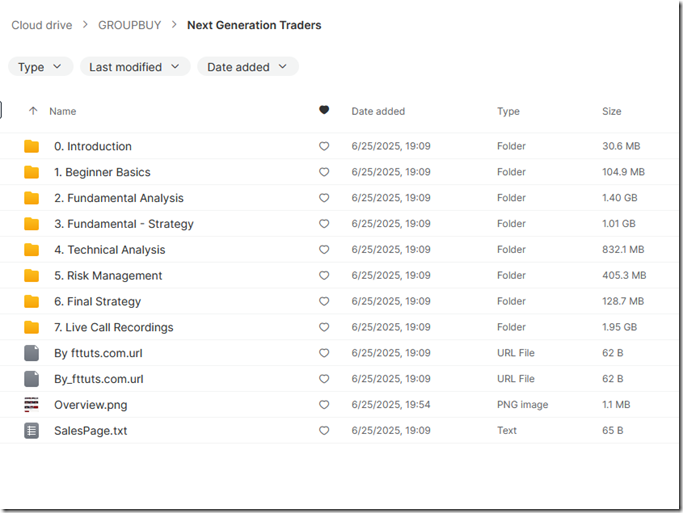Click the Overview.png thumbnail icon
683x513 pixels.
[x=31, y=405]
